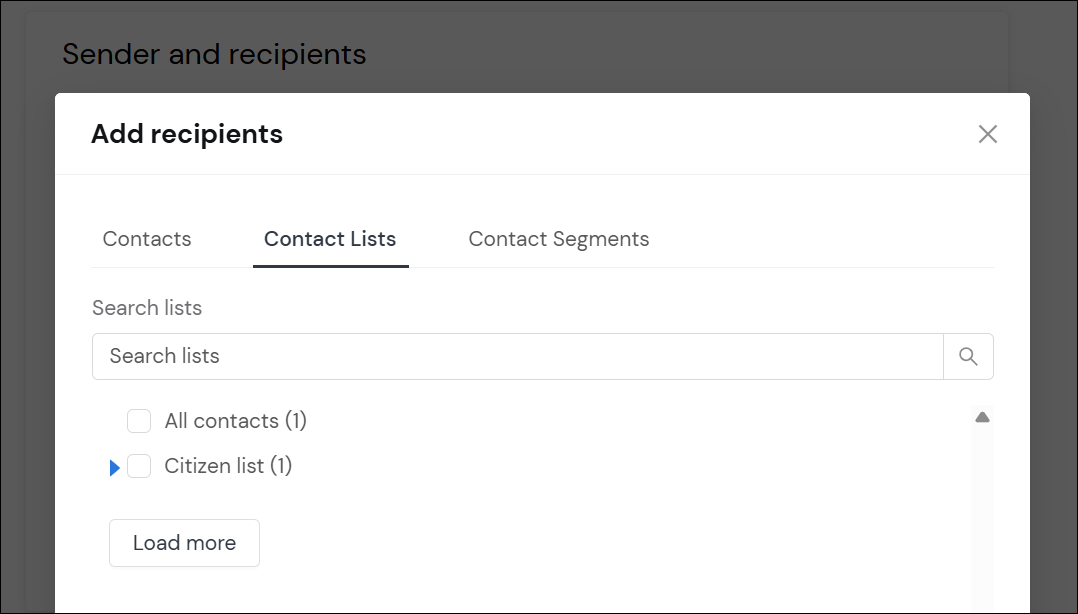
Task: Close the Add recipients dialog
Action: tap(988, 133)
